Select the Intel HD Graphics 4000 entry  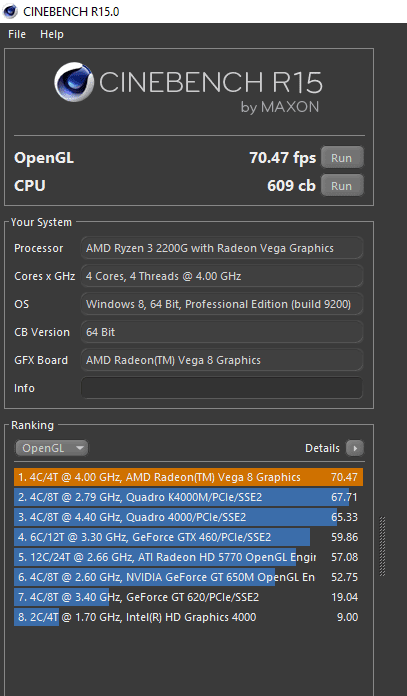(188, 617)
